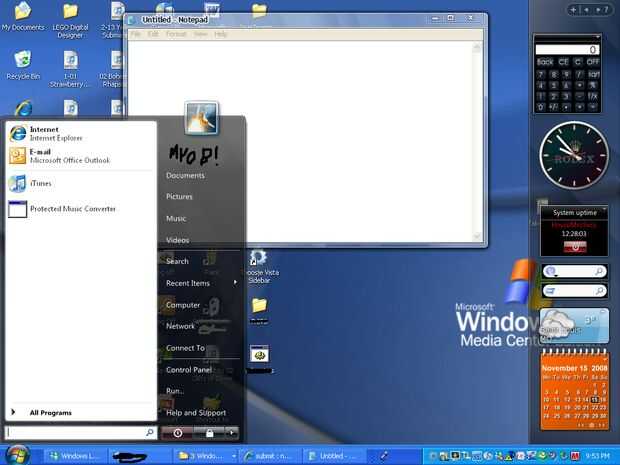The height and width of the screenshot is (465, 620).
Task: Expand the Recent Items submenu arrow
Action: [235, 283]
